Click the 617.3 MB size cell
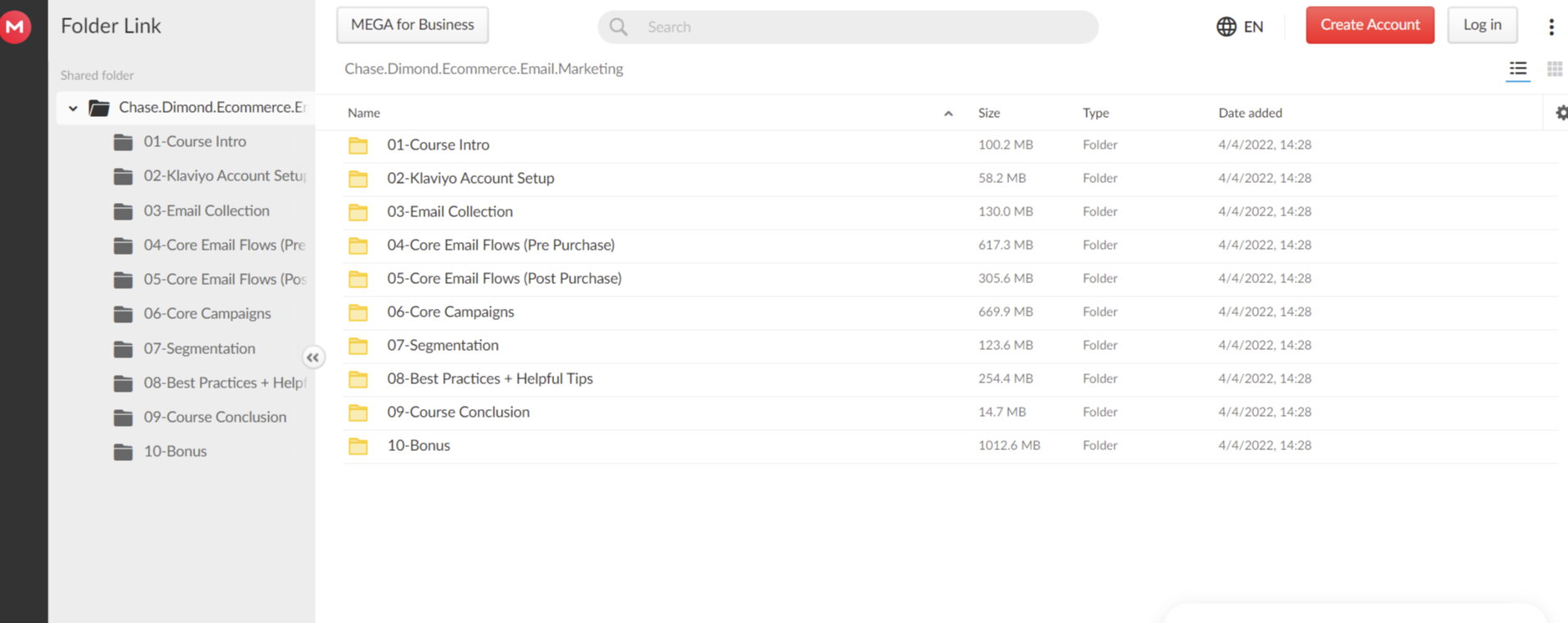1568x623 pixels. [1006, 245]
